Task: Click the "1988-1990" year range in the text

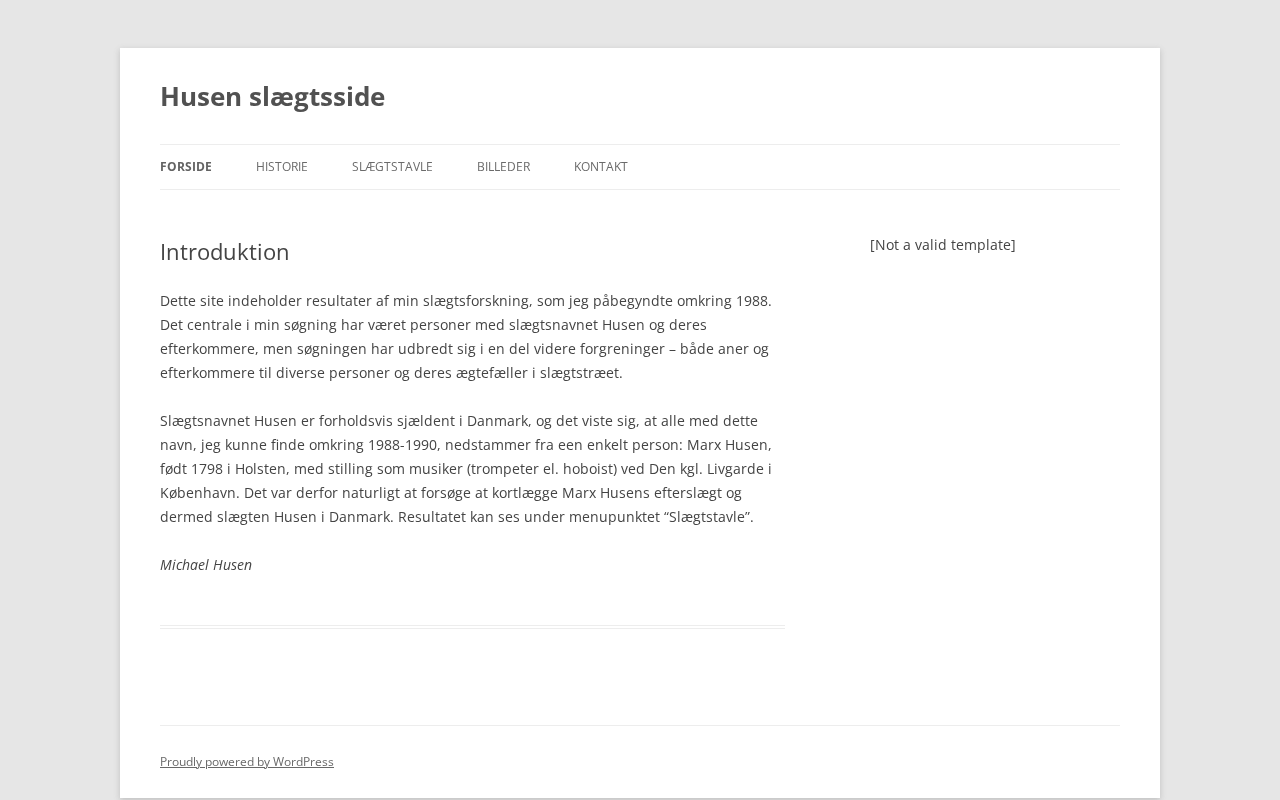Action: [x=402, y=445]
